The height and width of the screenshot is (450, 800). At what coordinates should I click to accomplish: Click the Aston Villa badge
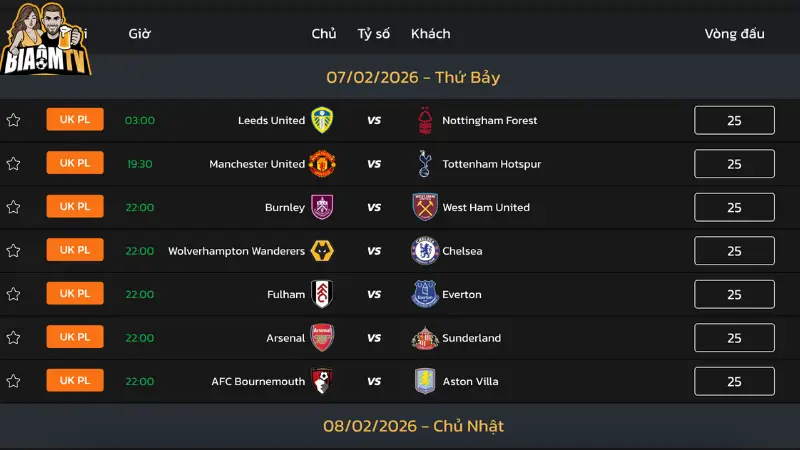click(425, 381)
